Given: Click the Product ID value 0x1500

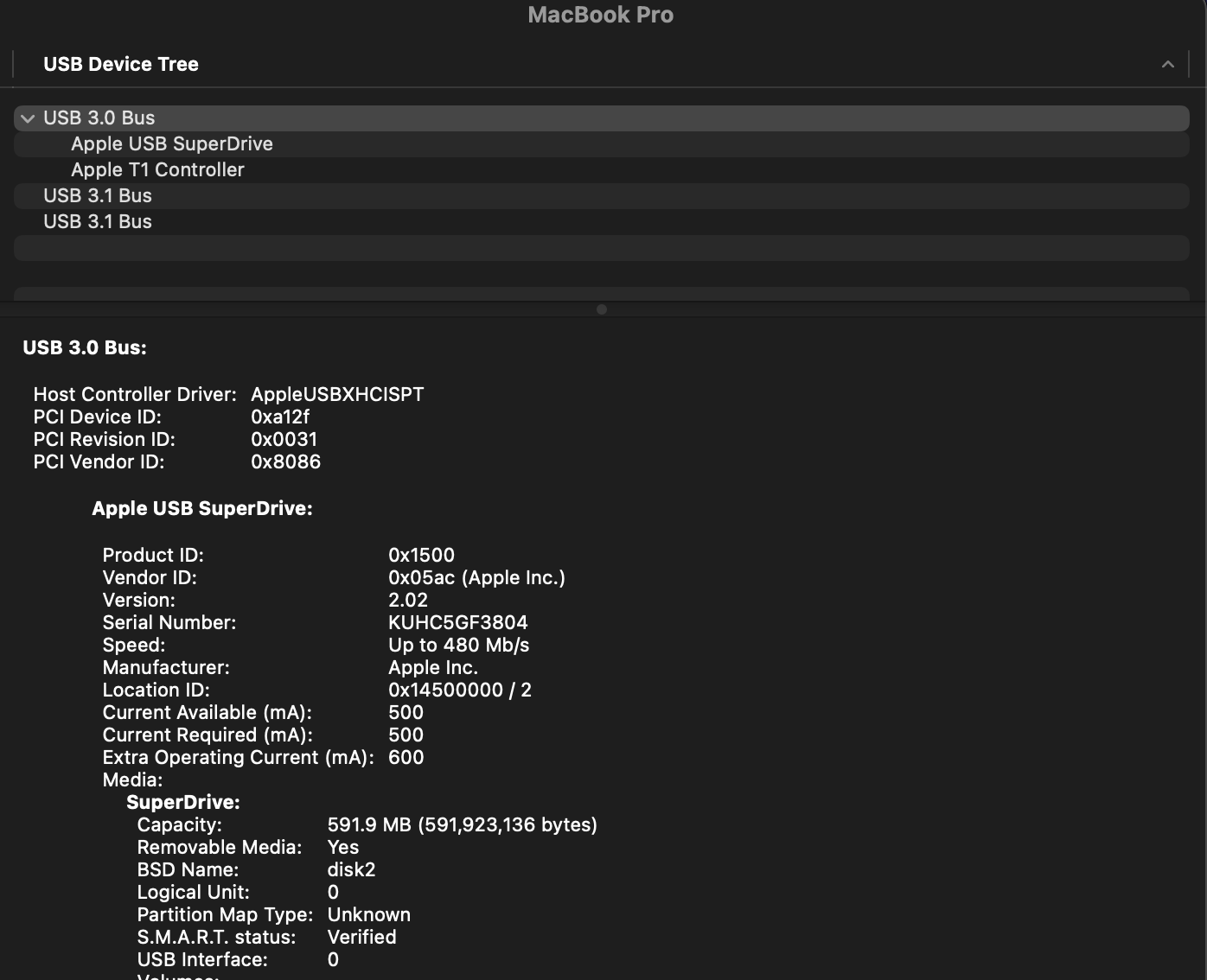Looking at the screenshot, I should (x=421, y=555).
